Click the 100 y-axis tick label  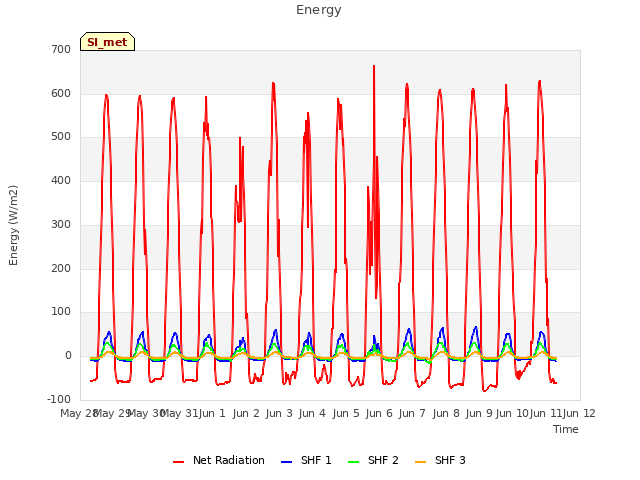coord(61,312)
